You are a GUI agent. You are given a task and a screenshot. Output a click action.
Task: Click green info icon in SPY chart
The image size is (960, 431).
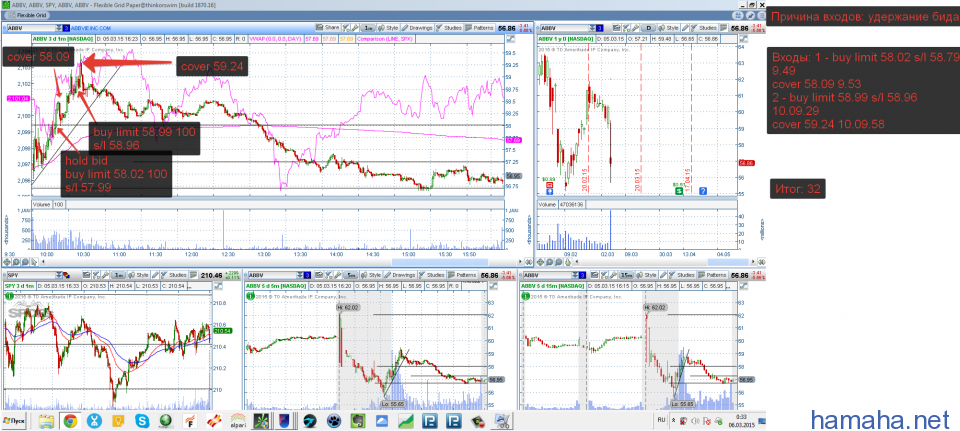click(9, 294)
